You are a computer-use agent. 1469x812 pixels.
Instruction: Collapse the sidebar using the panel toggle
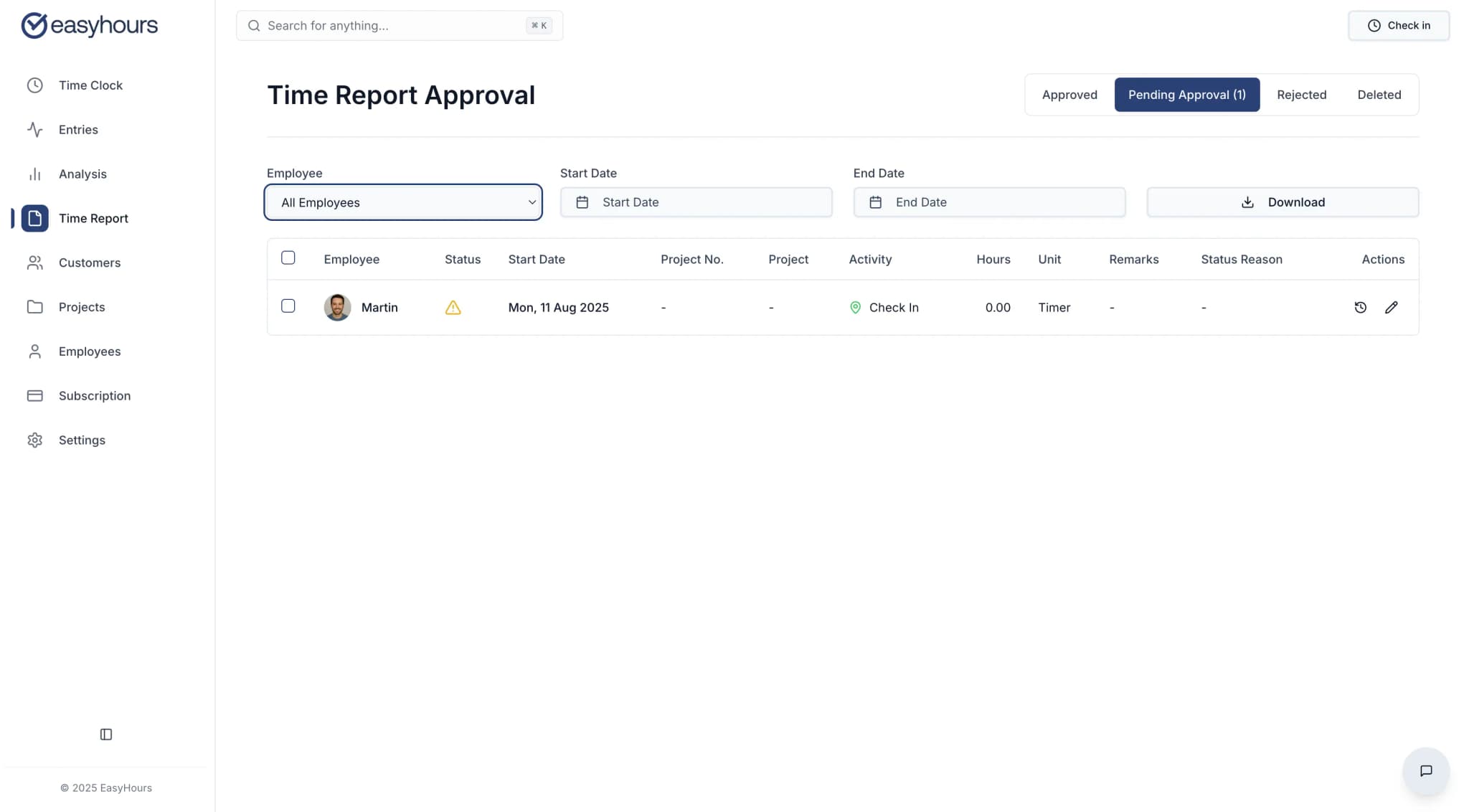click(x=105, y=734)
